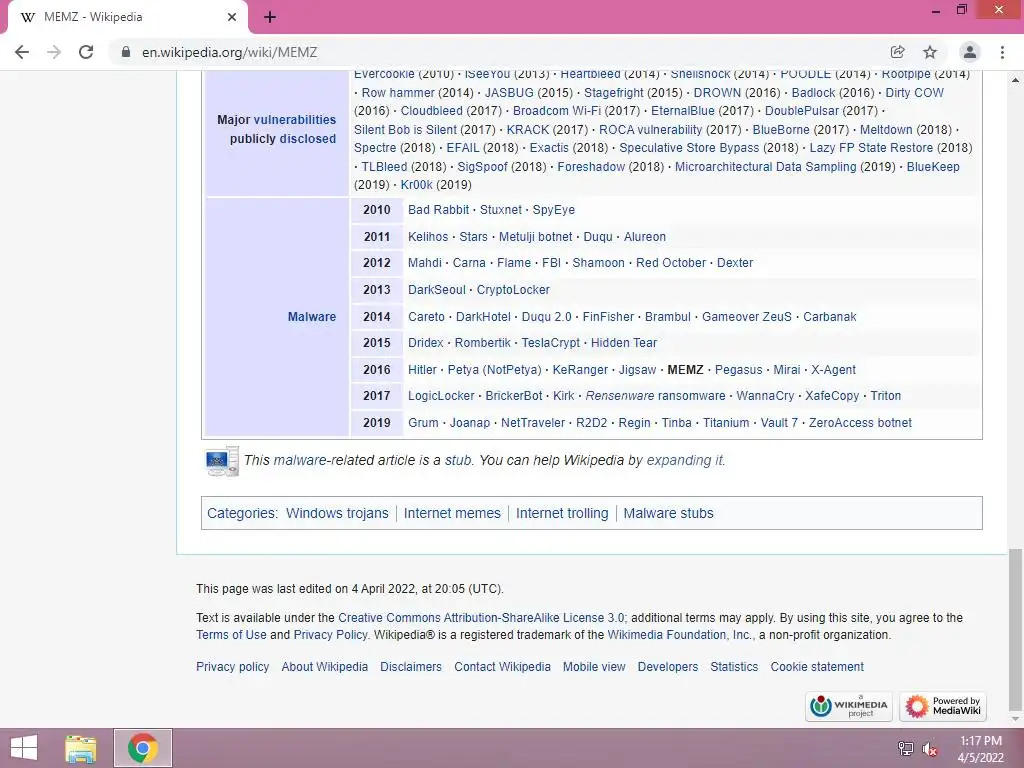The height and width of the screenshot is (768, 1024).
Task: Open the Chrome profile avatar
Action: tap(970, 52)
